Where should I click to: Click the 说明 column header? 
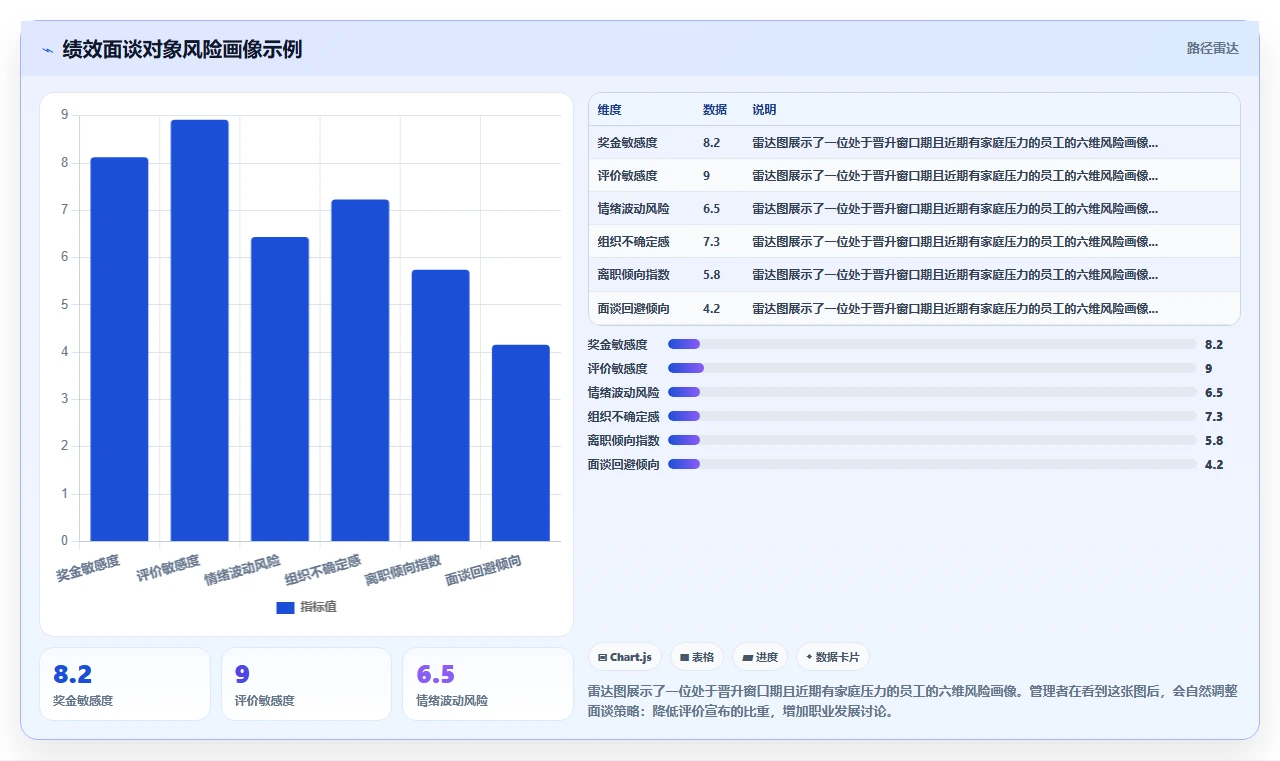765,110
